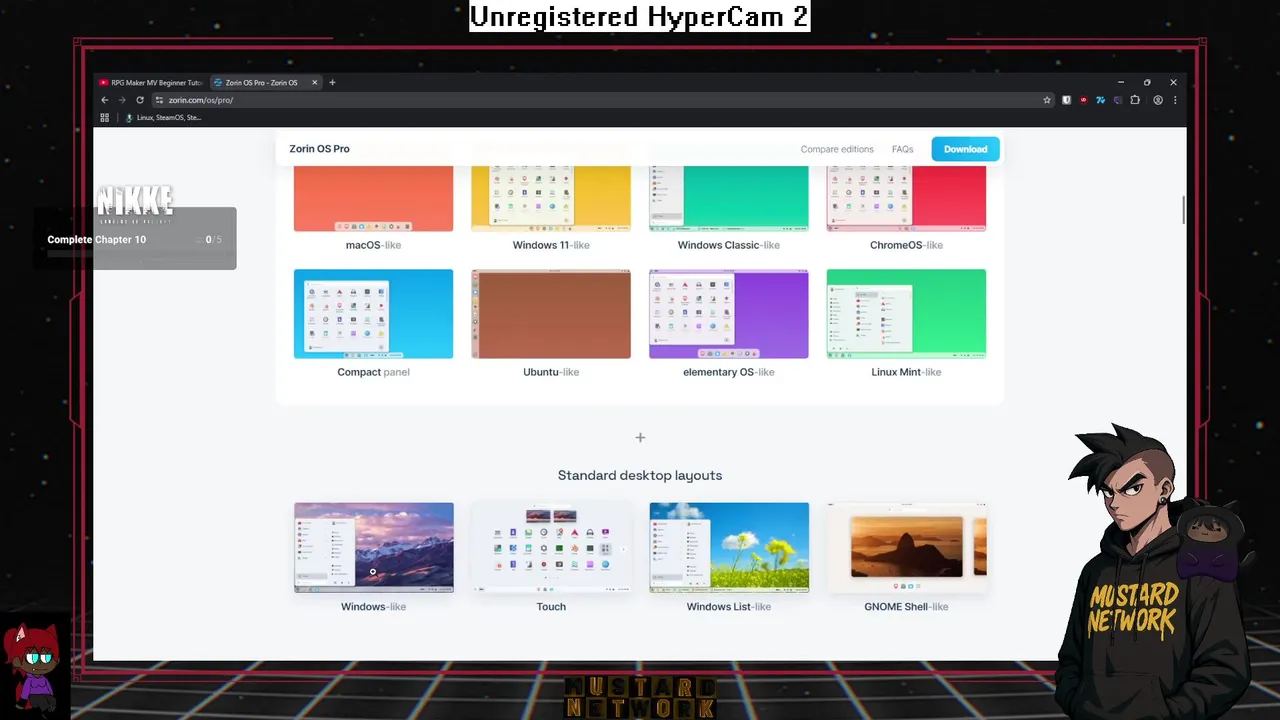The width and height of the screenshot is (1280, 720).
Task: Reload the page with the refresh icon
Action: pyautogui.click(x=140, y=100)
